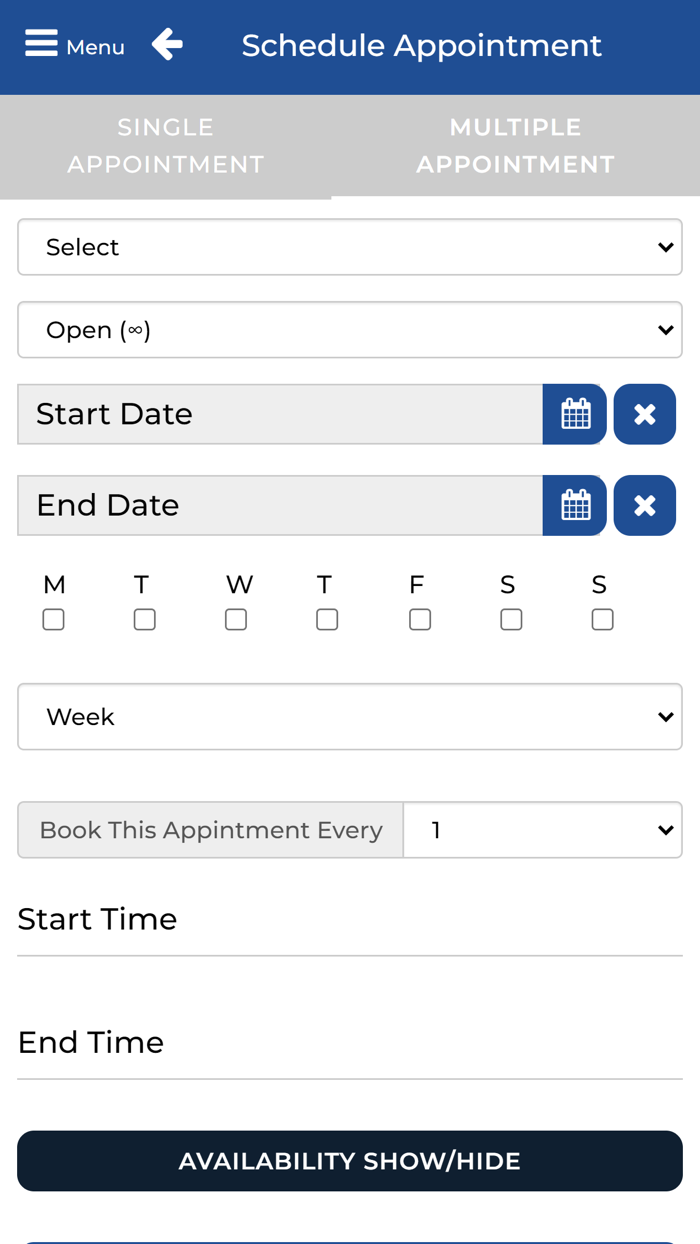Screen dimensions: 700x1244
Task: Check the Friday checkbox
Action: point(420,620)
